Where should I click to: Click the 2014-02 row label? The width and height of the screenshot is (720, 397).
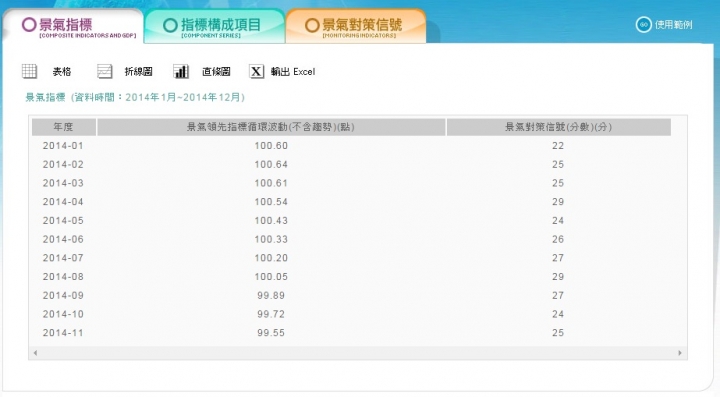[63, 165]
